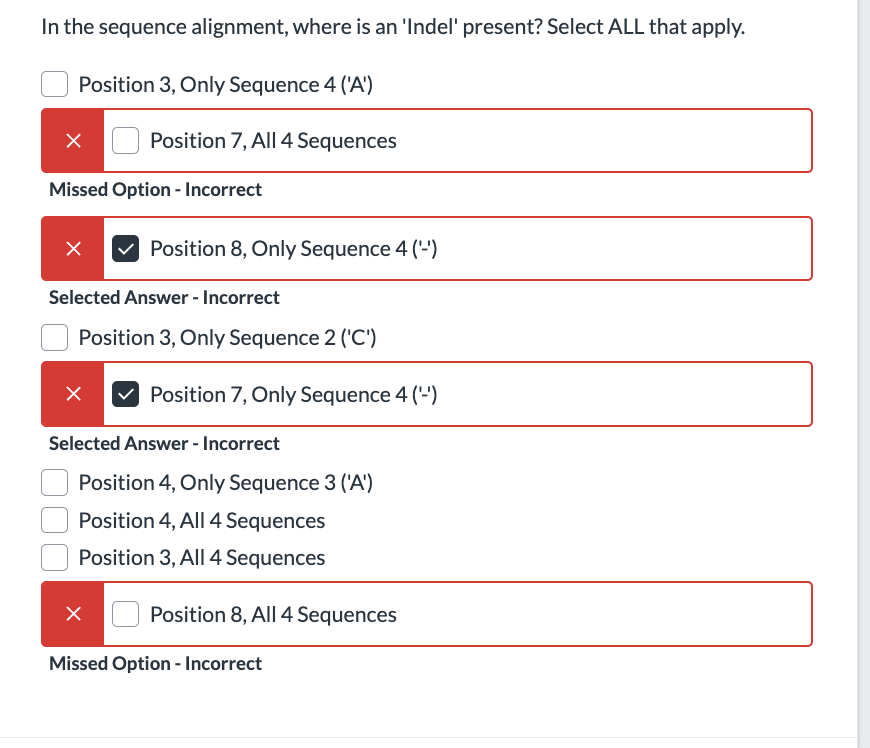Check 'Position 3, Only Sequence 4' checkbox

click(54, 84)
